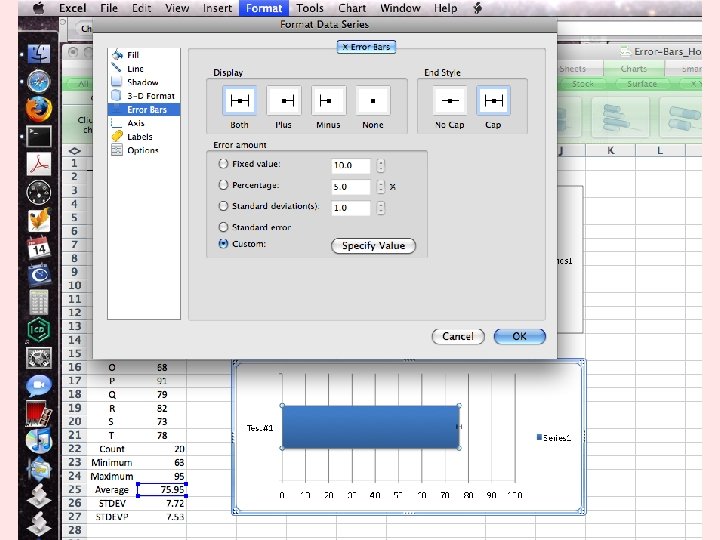Image resolution: width=720 pixels, height=540 pixels.
Task: Click OK in Format Data Series
Action: 520,336
